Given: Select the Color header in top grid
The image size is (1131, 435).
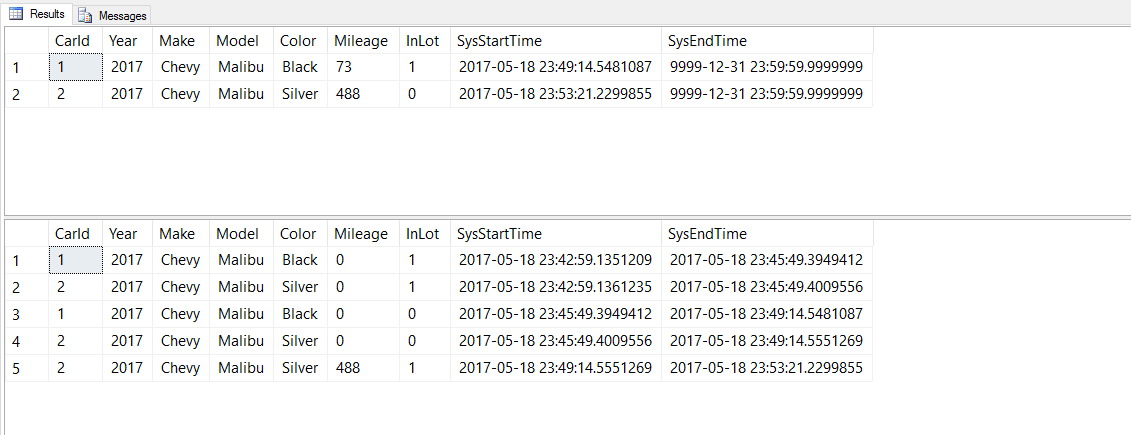Looking at the screenshot, I should (x=298, y=41).
